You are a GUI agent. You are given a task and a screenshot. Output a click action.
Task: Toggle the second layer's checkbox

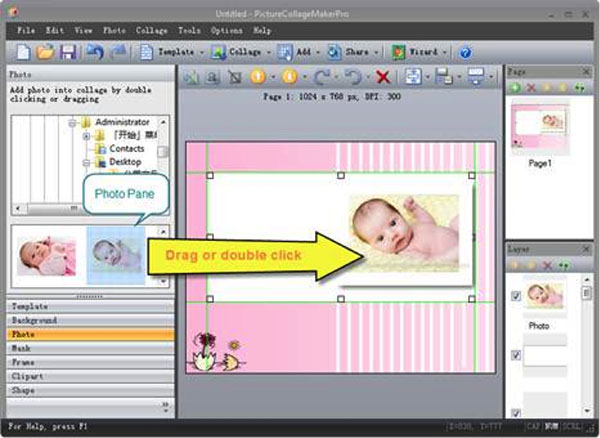(x=516, y=355)
